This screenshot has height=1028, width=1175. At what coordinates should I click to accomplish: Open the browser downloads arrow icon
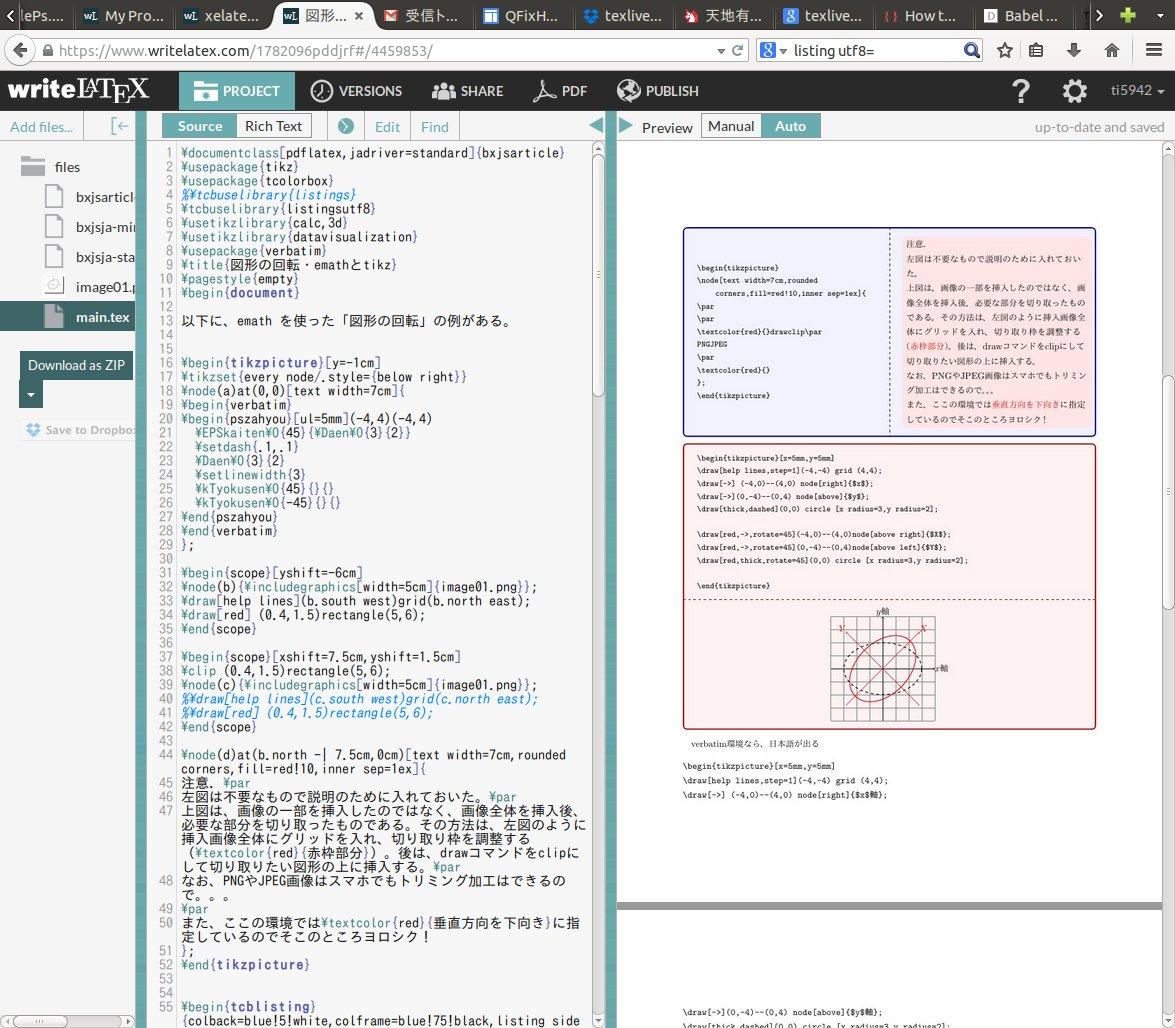click(1073, 50)
